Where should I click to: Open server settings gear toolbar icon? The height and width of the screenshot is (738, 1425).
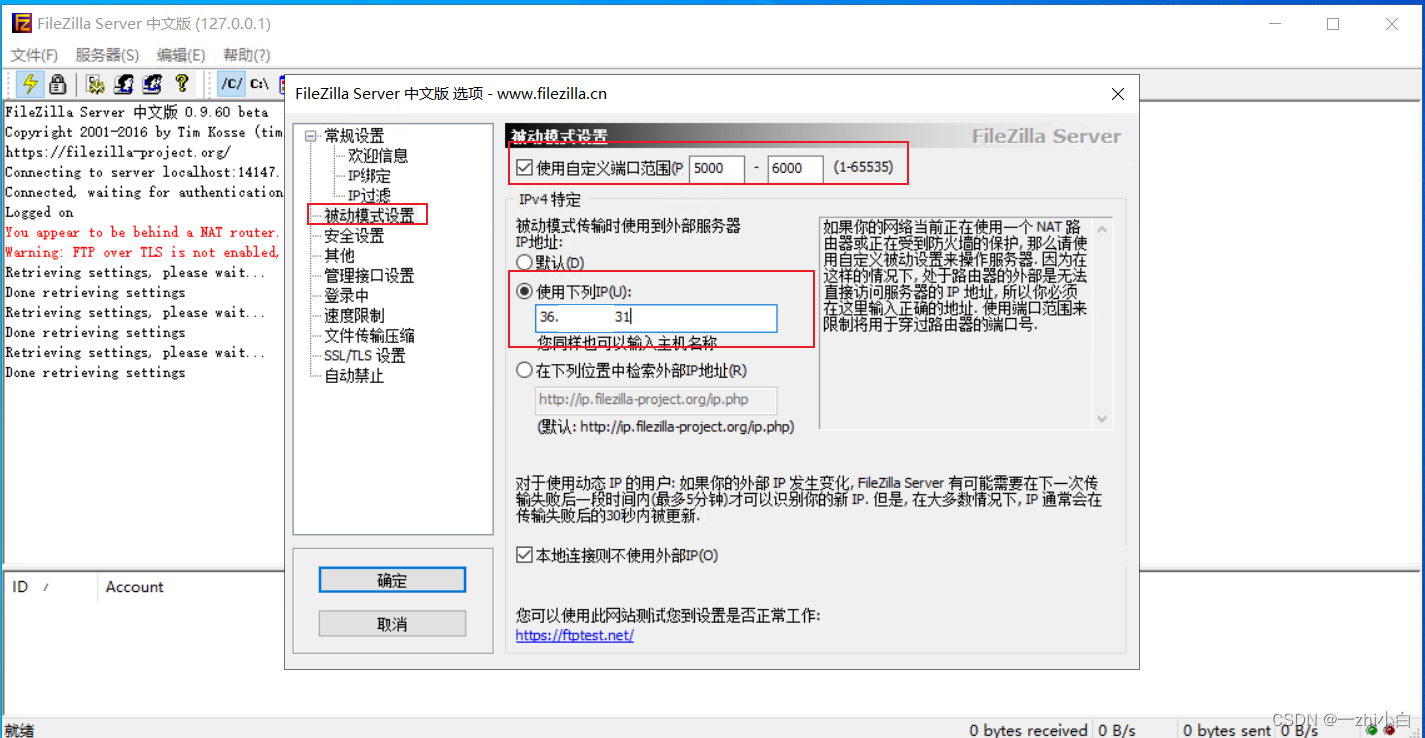pos(95,84)
